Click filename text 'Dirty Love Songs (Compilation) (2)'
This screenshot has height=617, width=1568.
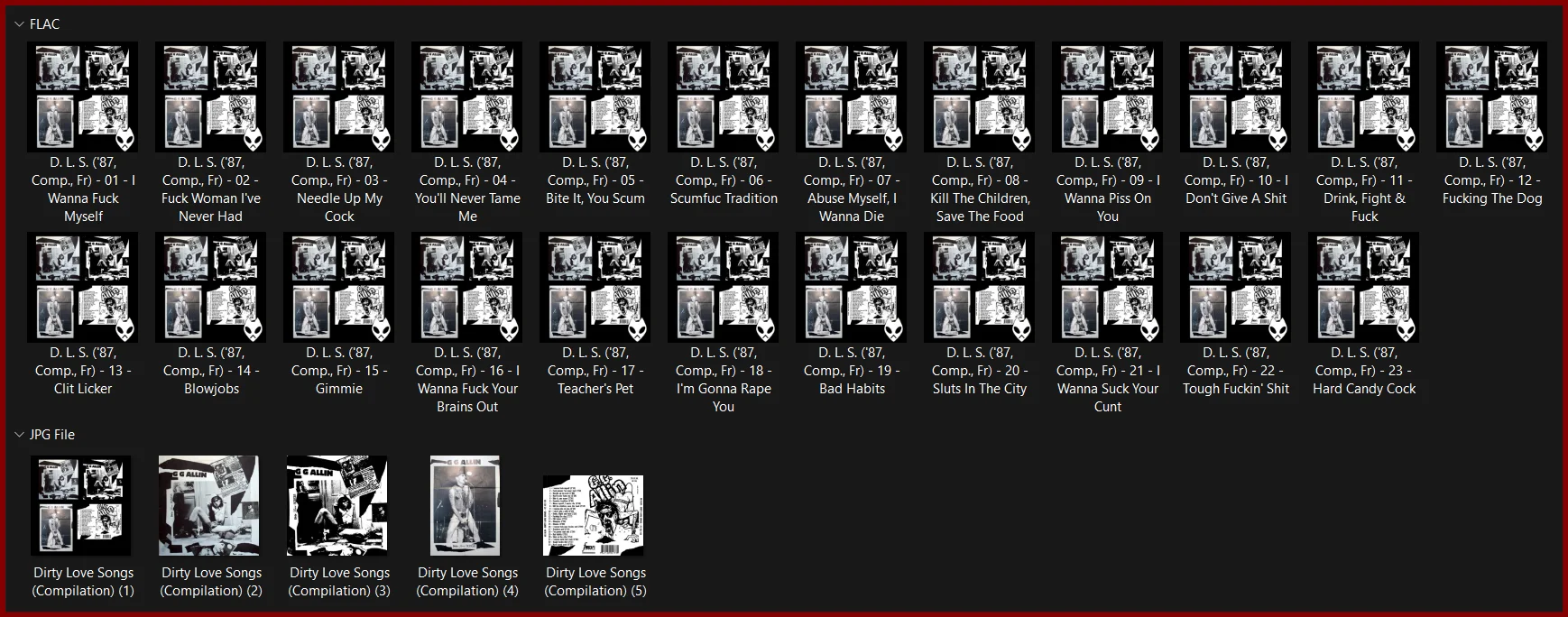211,582
